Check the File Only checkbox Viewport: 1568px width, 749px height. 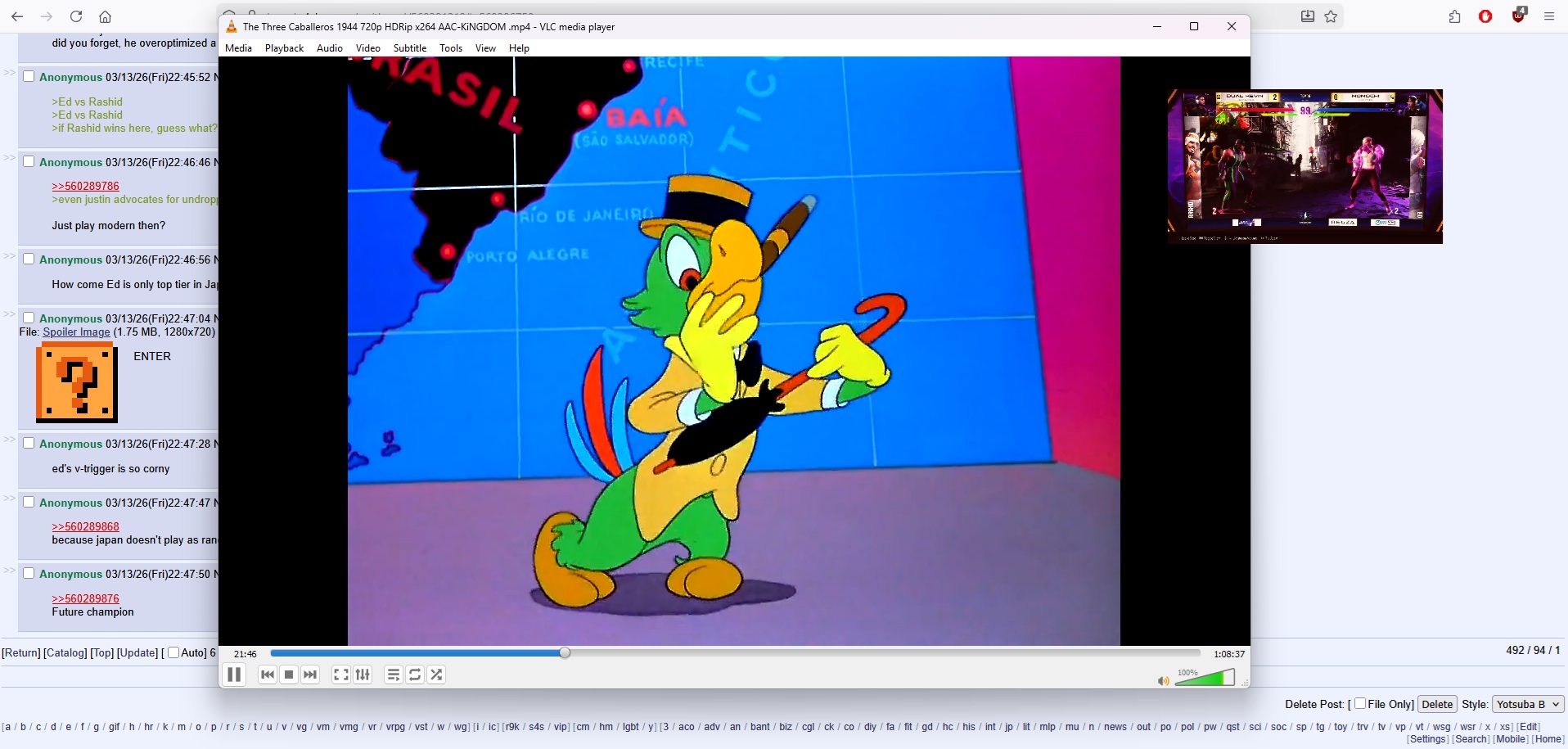[x=1360, y=703]
